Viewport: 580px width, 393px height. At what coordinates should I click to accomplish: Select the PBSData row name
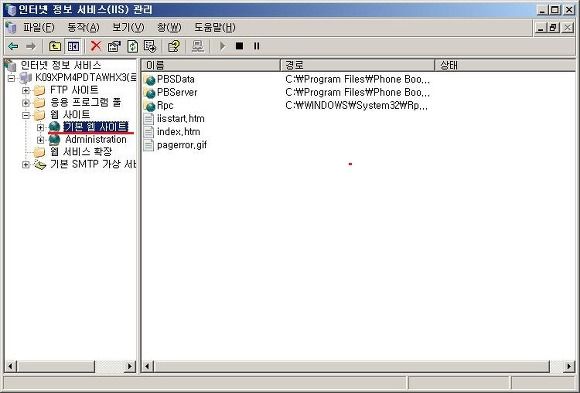pos(176,80)
